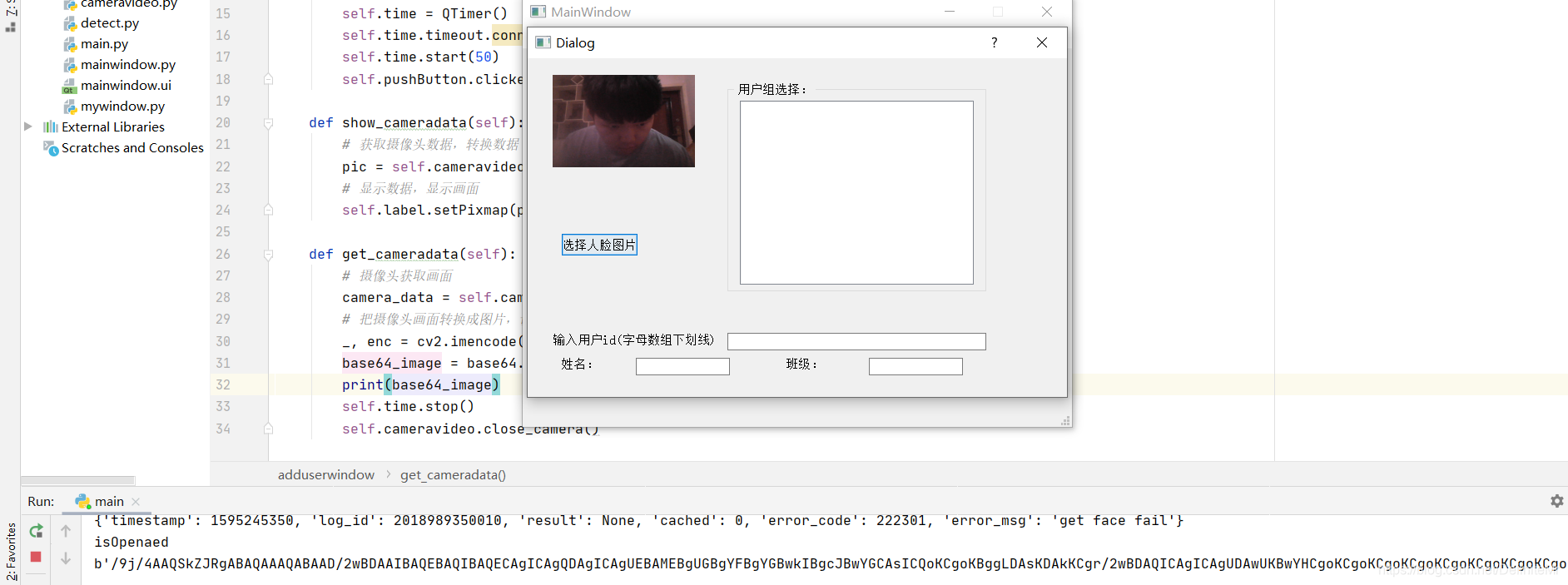Open main.py in the project tree
Viewport: 1568px width, 585px height.
click(104, 44)
